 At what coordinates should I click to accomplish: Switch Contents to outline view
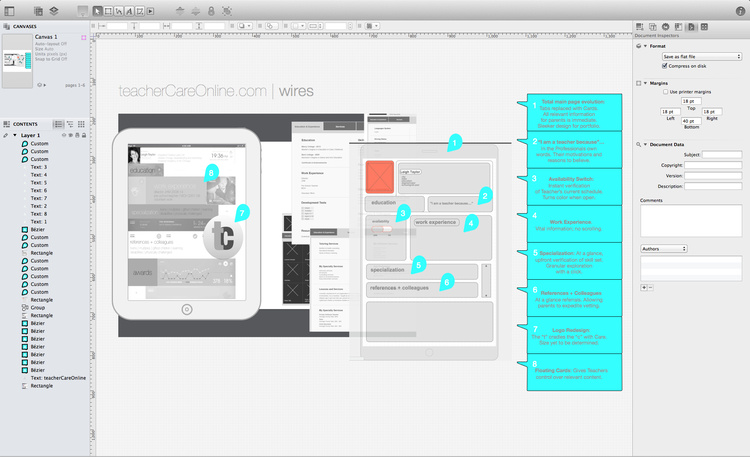click(70, 124)
